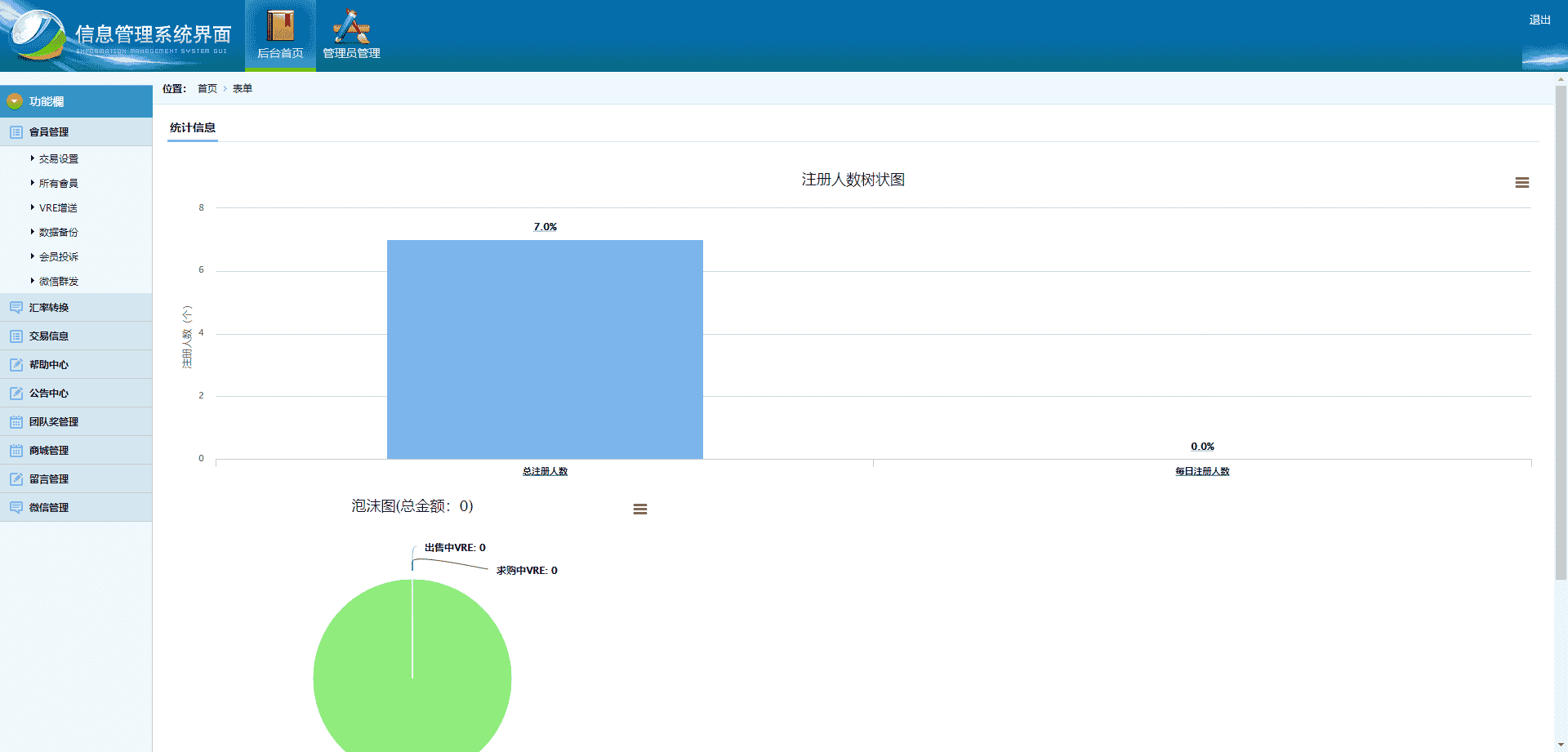Click the 退出 logout link
The width and height of the screenshot is (1568, 752).
1539,20
